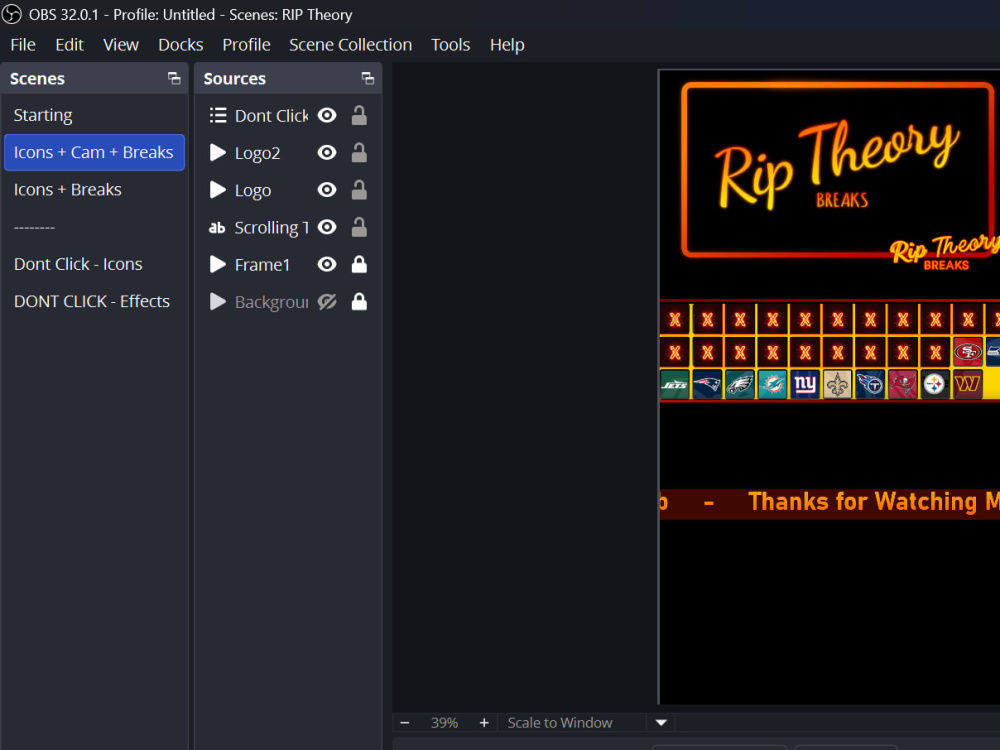Click the Eagles team icon in preview
This screenshot has width=1000, height=750.
coord(740,385)
